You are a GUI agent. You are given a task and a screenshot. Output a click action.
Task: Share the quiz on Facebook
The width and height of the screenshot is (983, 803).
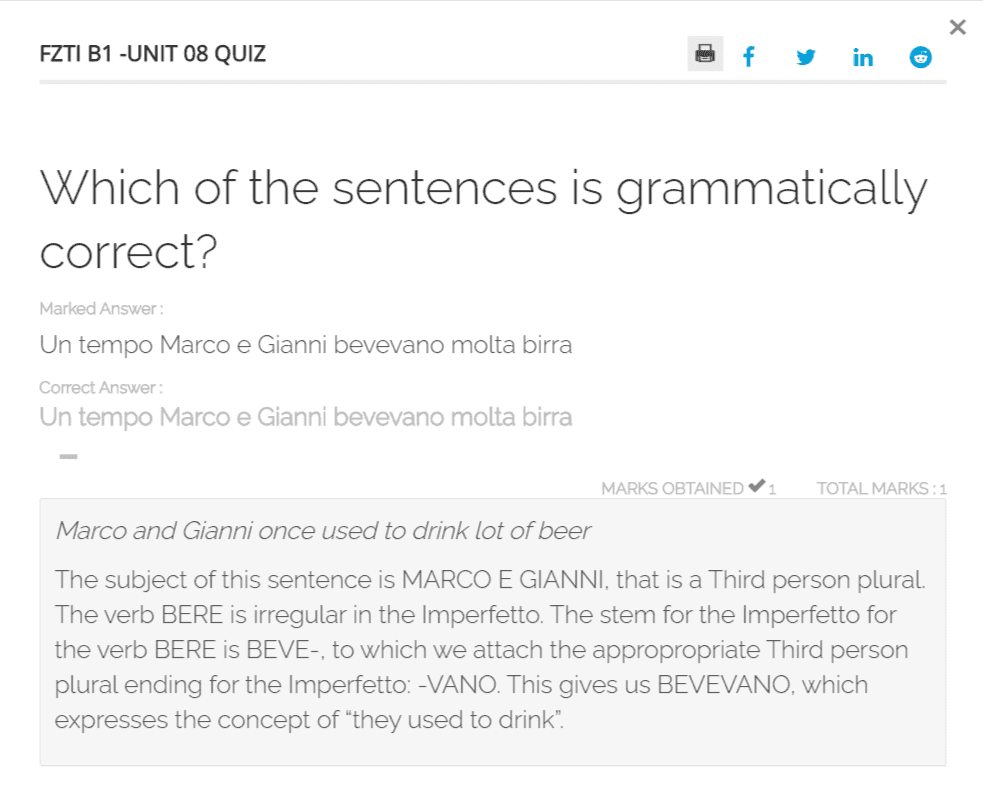pos(748,57)
